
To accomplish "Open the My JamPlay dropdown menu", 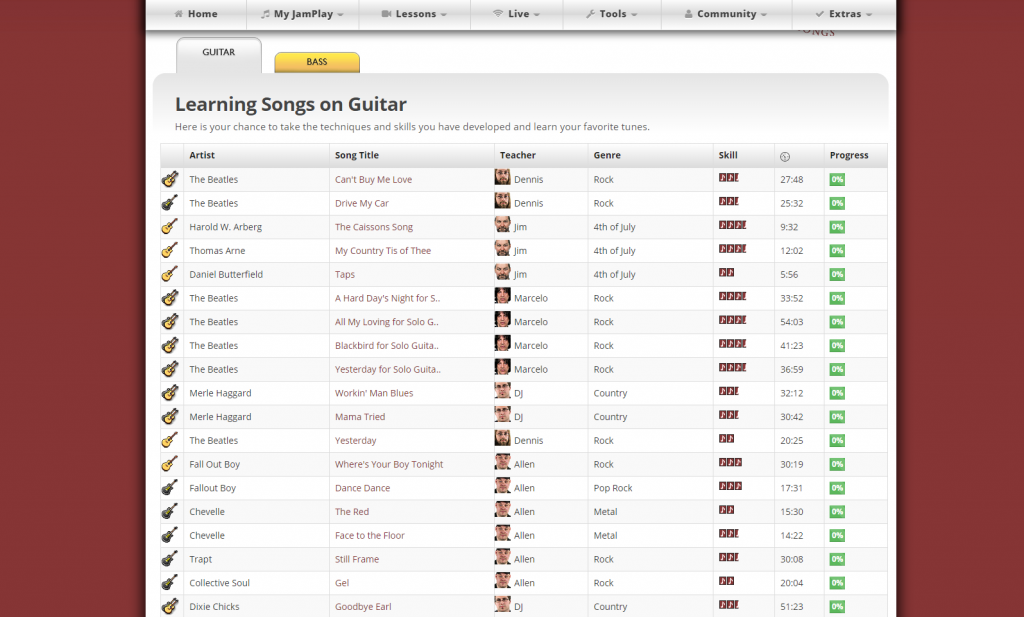I will [302, 14].
